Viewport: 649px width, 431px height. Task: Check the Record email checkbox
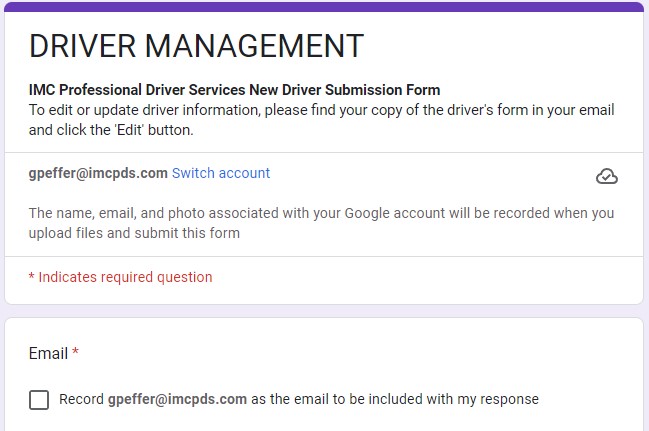(39, 400)
